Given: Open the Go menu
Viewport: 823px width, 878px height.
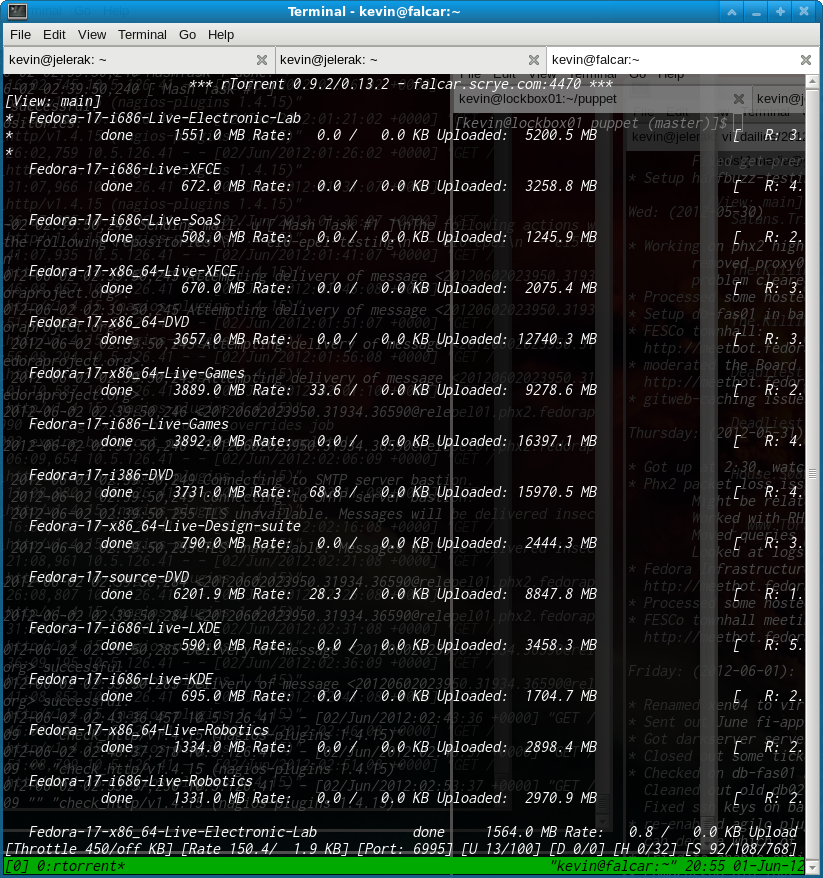Looking at the screenshot, I should pos(187,35).
